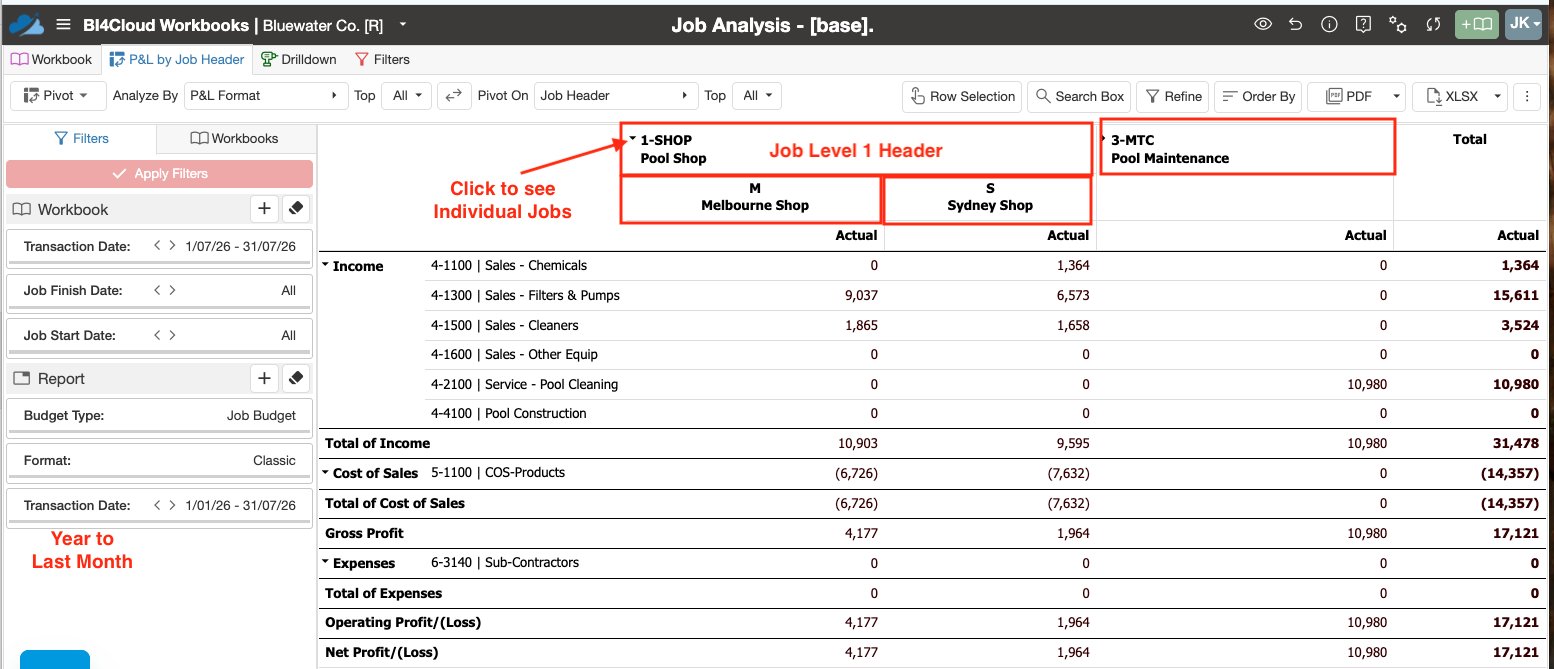Open the three-dot more options menu
This screenshot has width=1554, height=669.
click(1526, 96)
